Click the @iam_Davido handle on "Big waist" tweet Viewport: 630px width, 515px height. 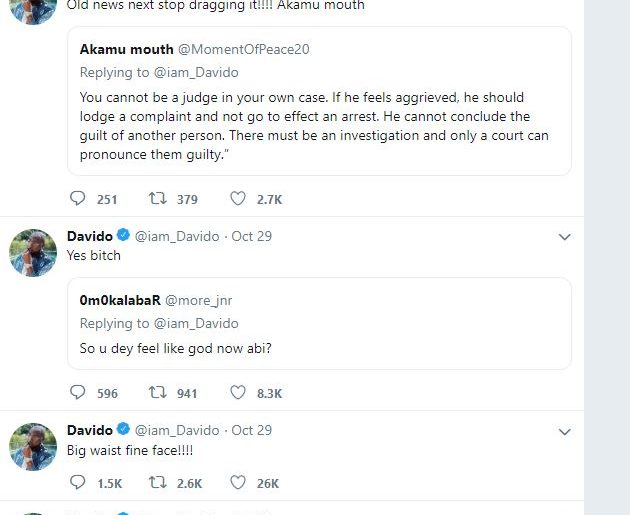(x=176, y=430)
